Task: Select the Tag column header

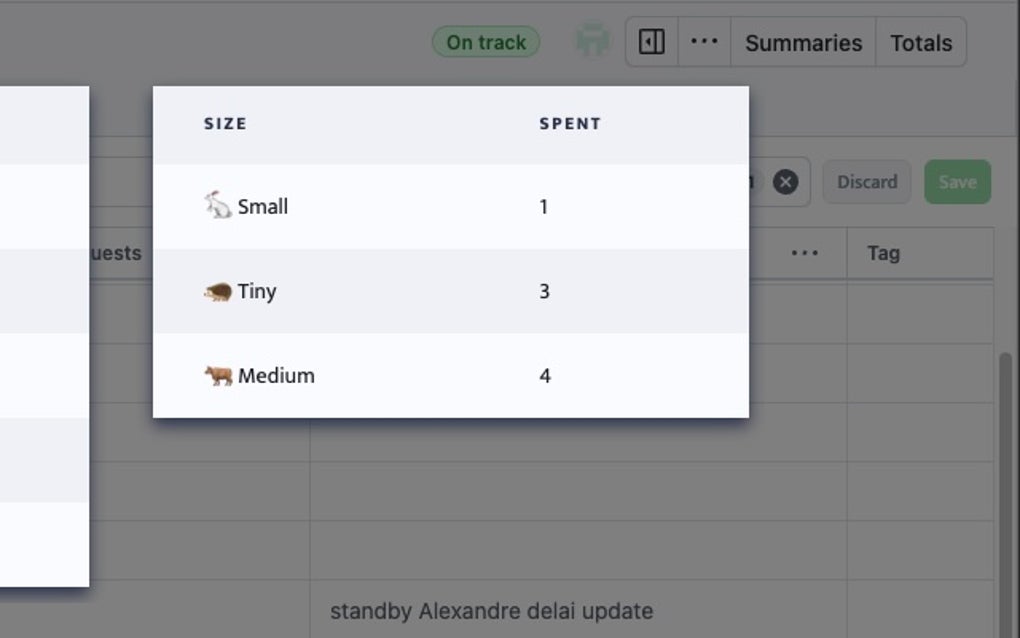Action: (884, 253)
